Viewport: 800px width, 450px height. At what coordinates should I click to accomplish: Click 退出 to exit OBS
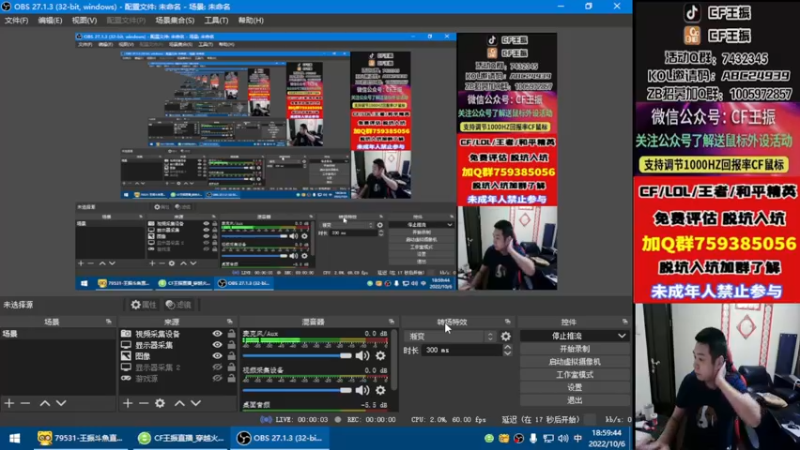(x=574, y=400)
